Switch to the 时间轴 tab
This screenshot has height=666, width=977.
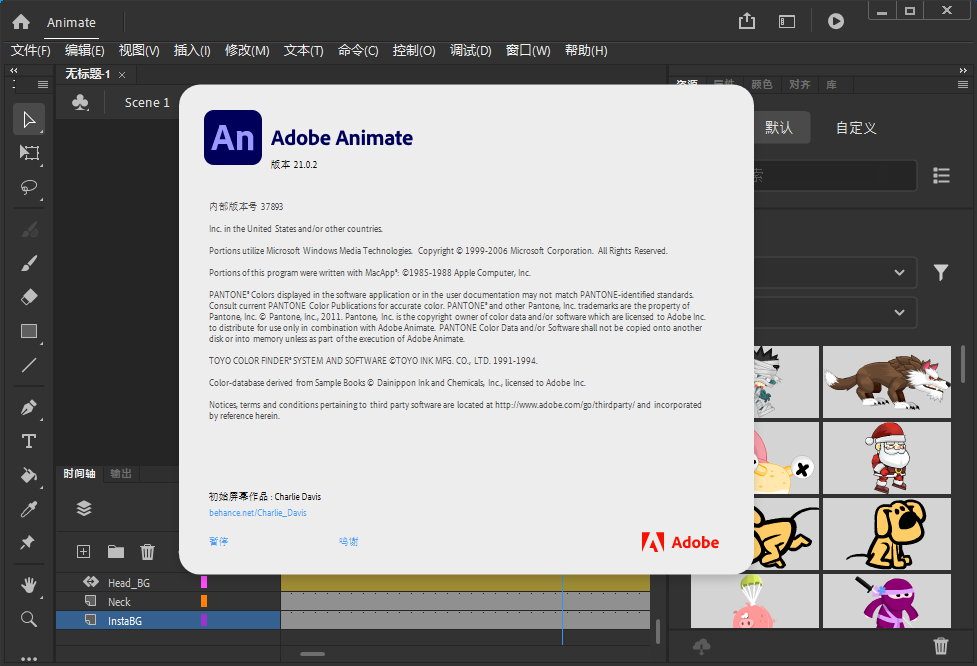[x=79, y=473]
